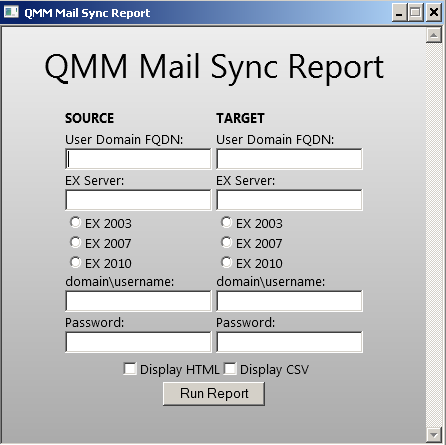Click the scrollbar up arrow

[x=434, y=35]
